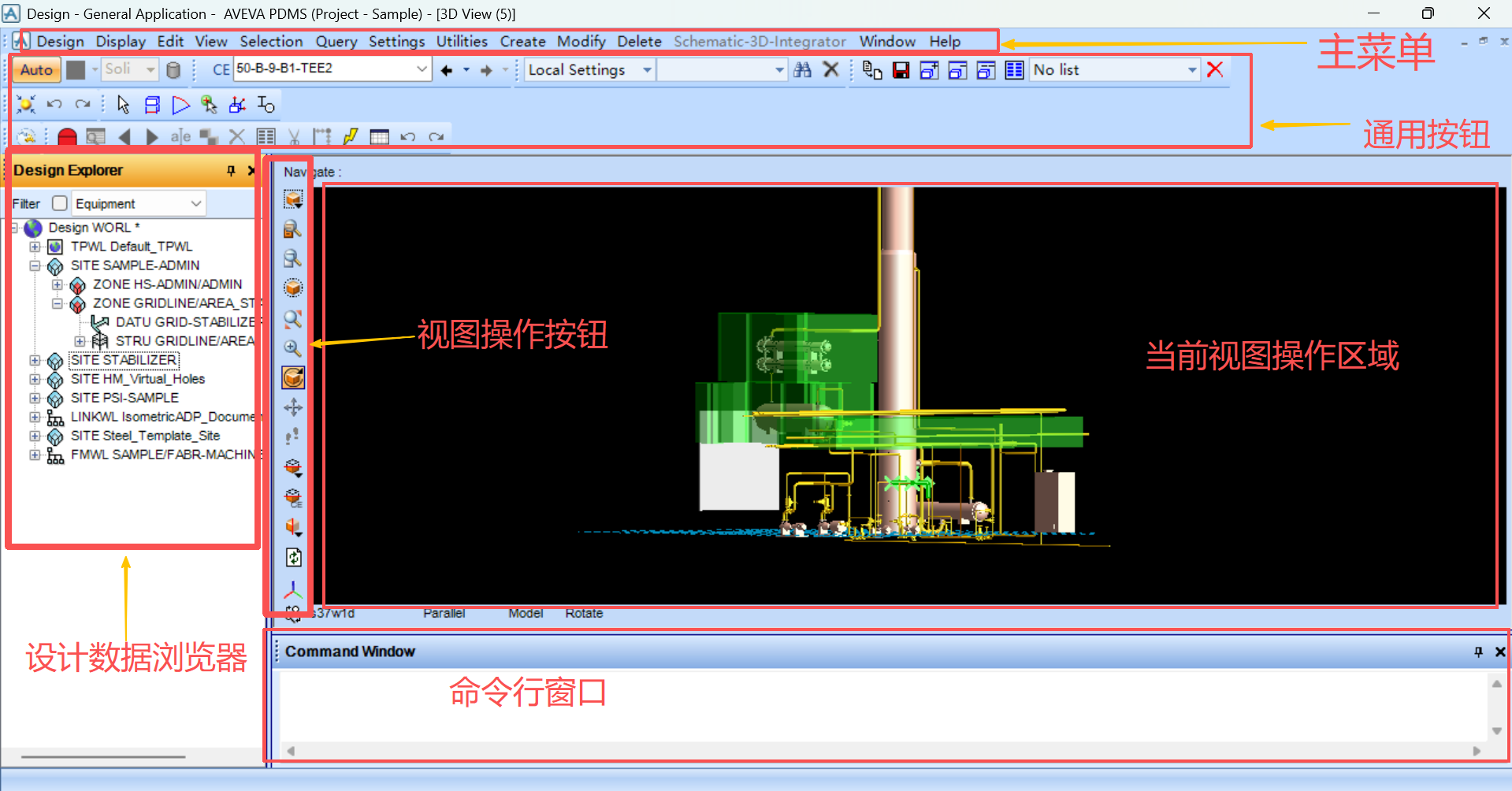Toggle the Auto navigation mode button
This screenshot has width=1512, height=791.
point(35,69)
